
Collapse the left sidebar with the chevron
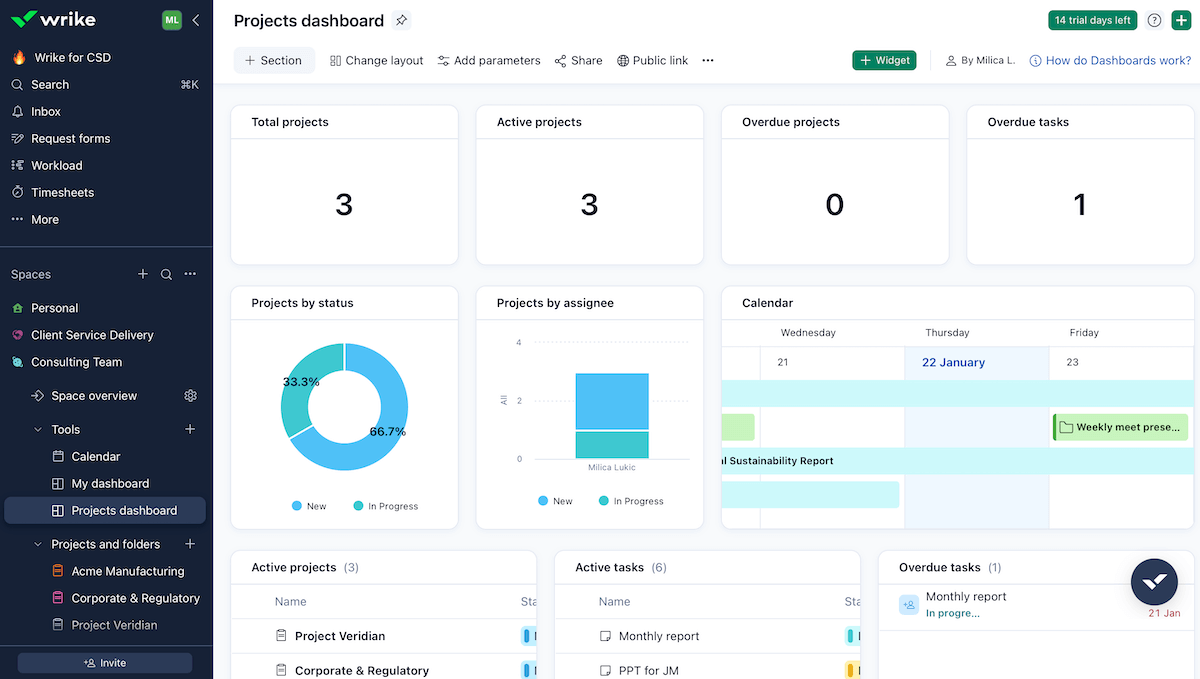[x=196, y=20]
